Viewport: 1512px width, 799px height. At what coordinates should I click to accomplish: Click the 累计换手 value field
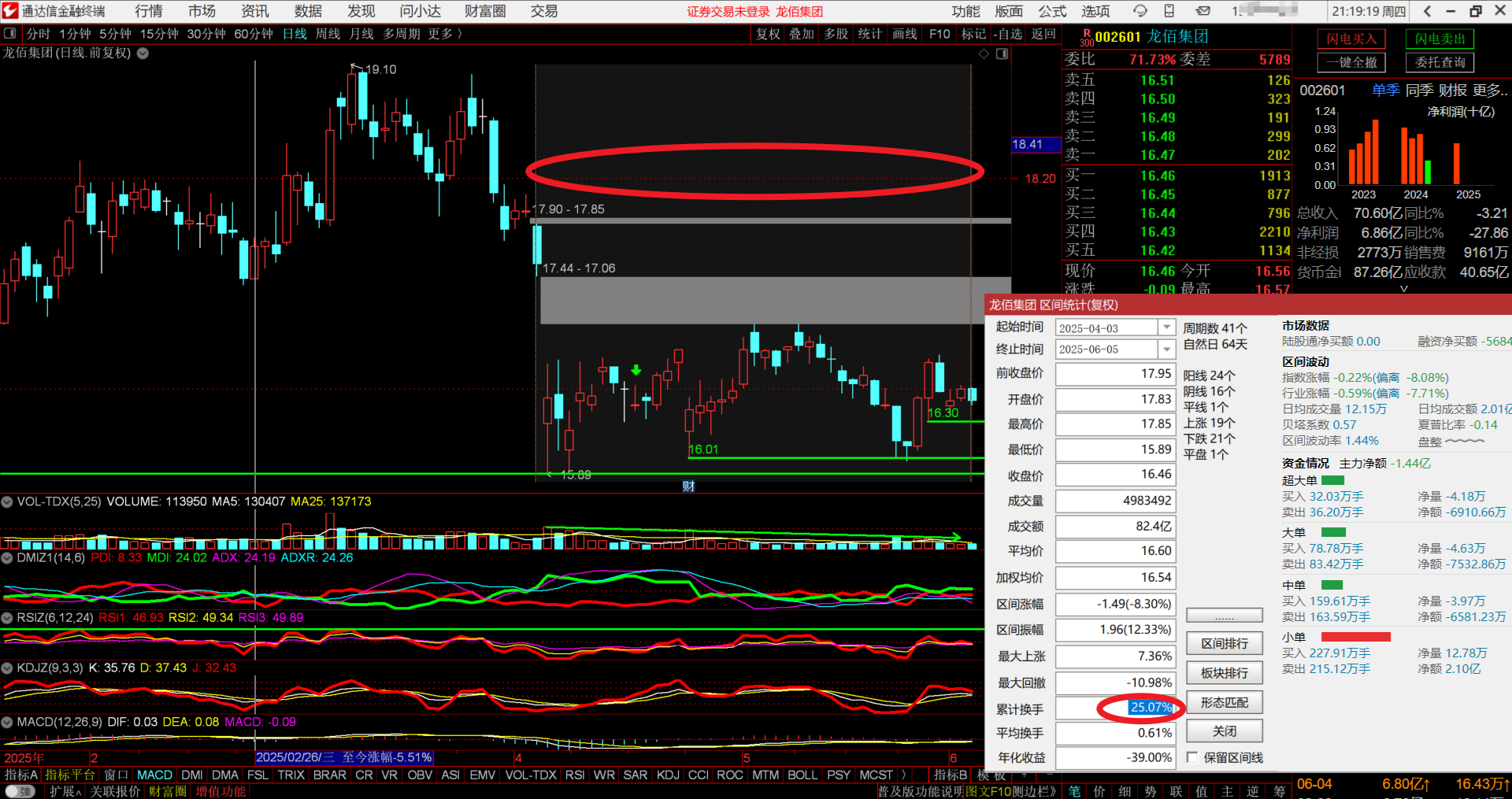[1115, 708]
